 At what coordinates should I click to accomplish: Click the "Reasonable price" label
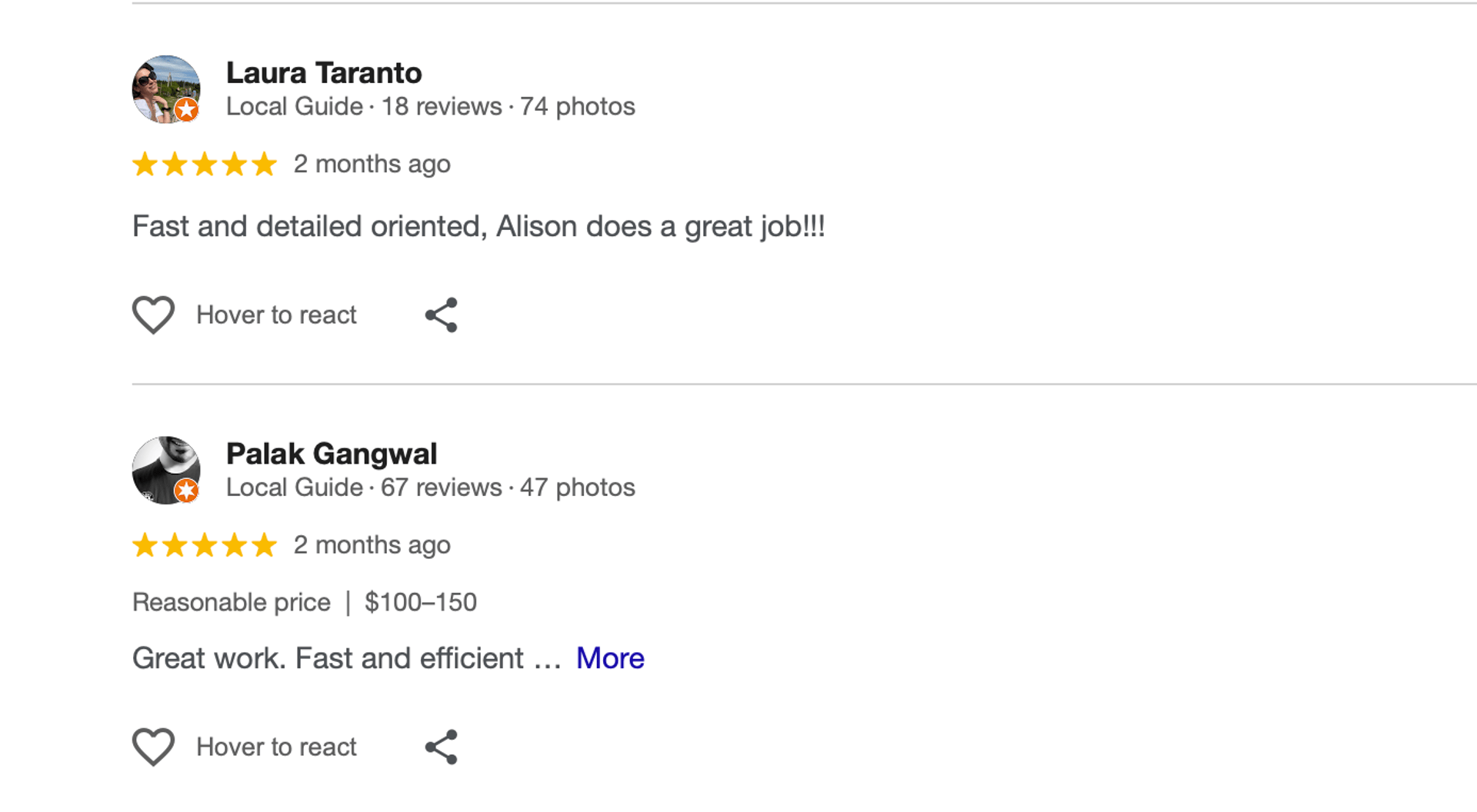point(232,602)
